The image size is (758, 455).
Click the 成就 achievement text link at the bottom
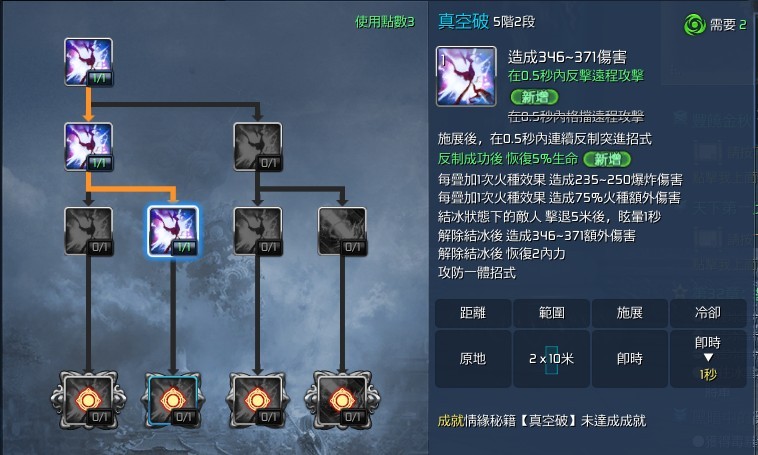click(x=451, y=421)
